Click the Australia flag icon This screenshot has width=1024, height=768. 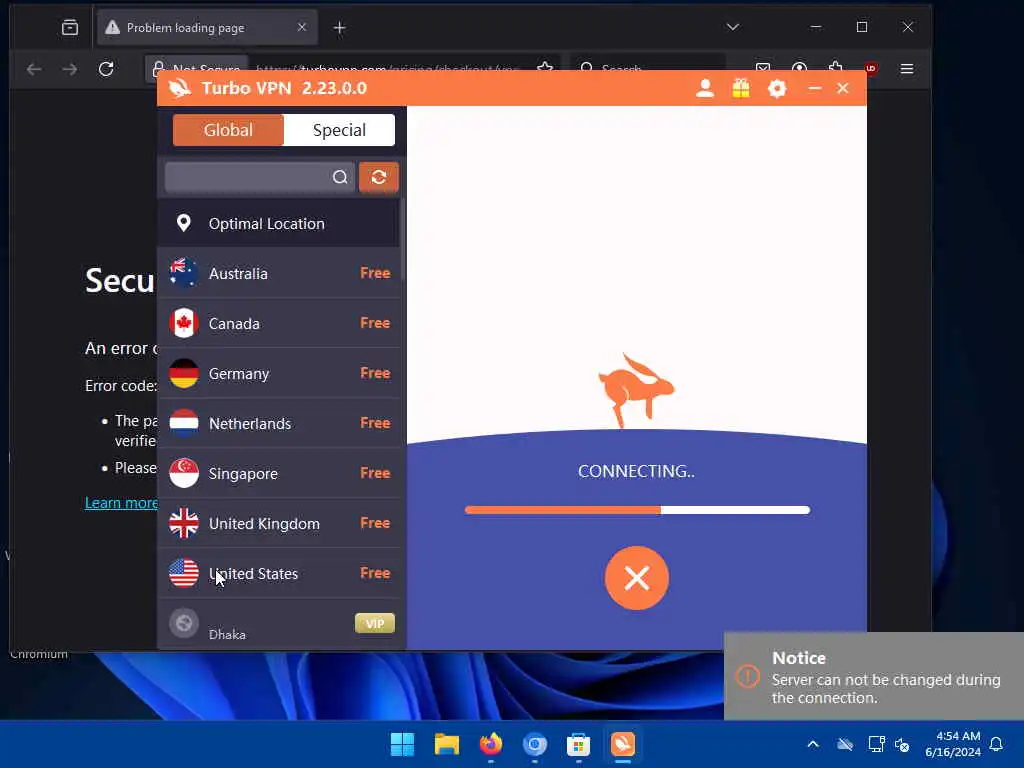click(x=184, y=273)
